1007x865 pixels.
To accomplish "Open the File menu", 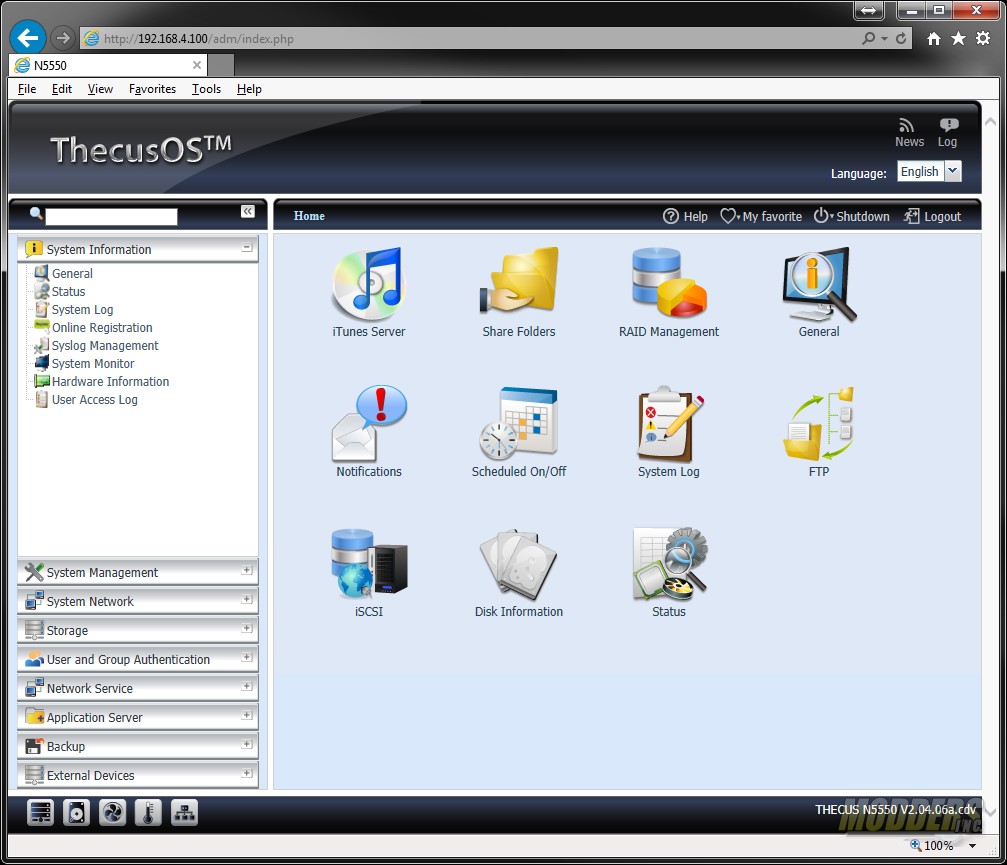I will (27, 89).
